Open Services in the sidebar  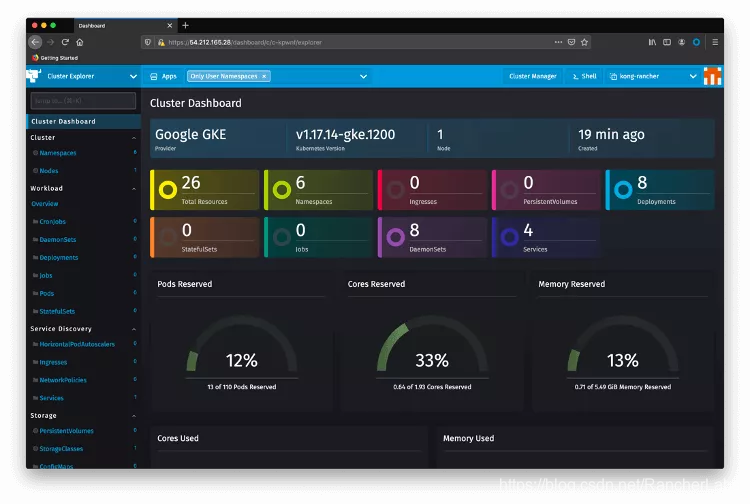pos(52,398)
